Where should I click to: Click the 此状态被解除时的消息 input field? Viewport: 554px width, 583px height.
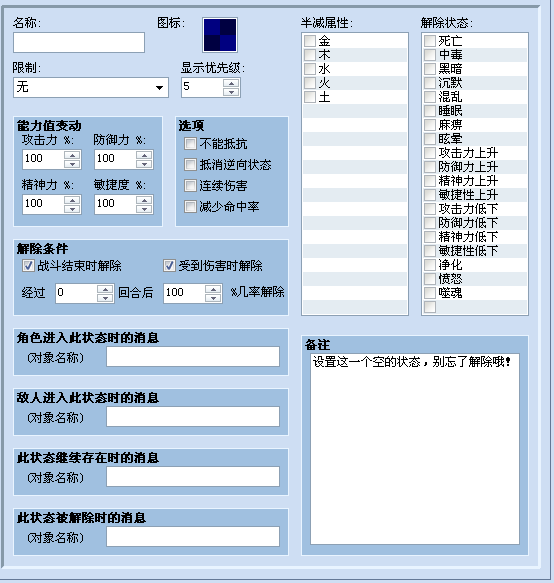[x=193, y=537]
